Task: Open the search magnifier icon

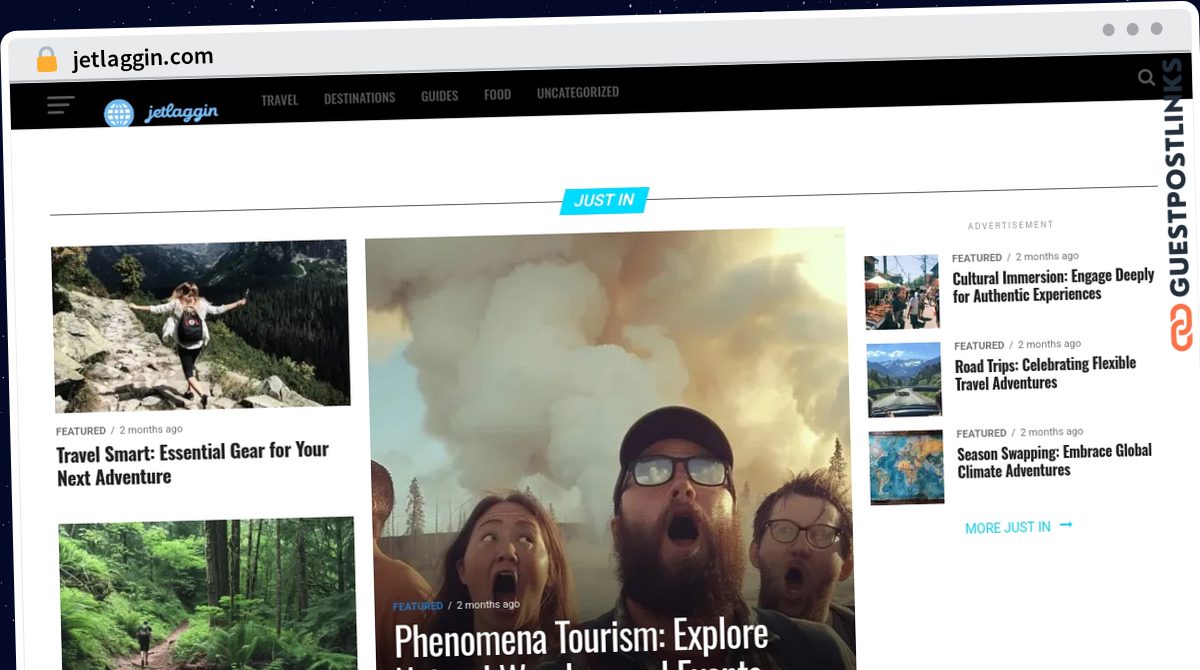Action: (x=1146, y=78)
